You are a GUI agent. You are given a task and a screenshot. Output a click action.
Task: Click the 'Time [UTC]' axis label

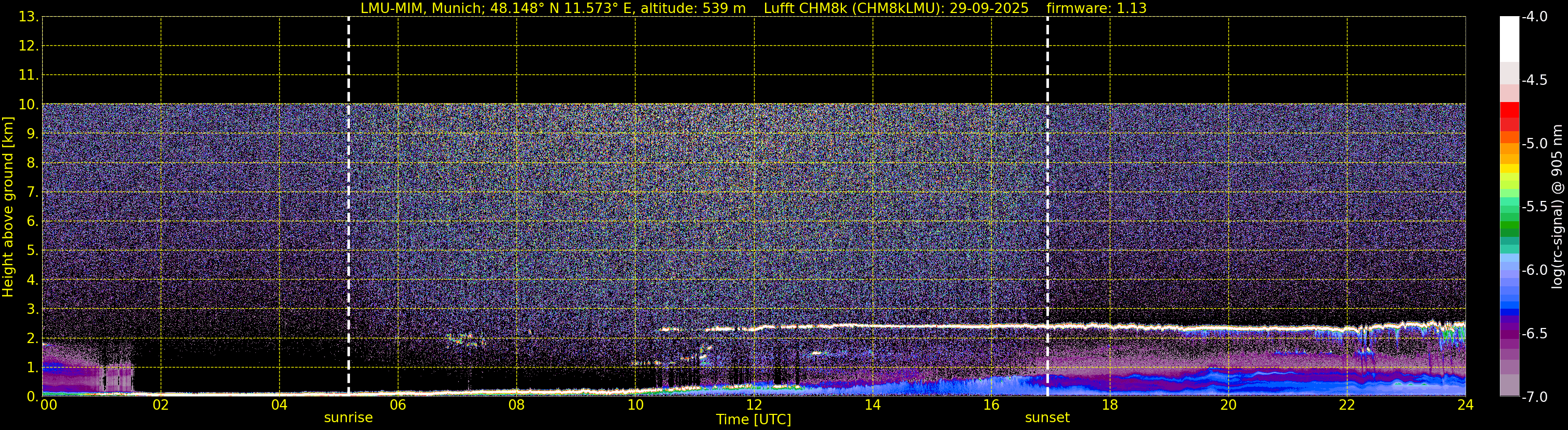(x=754, y=420)
